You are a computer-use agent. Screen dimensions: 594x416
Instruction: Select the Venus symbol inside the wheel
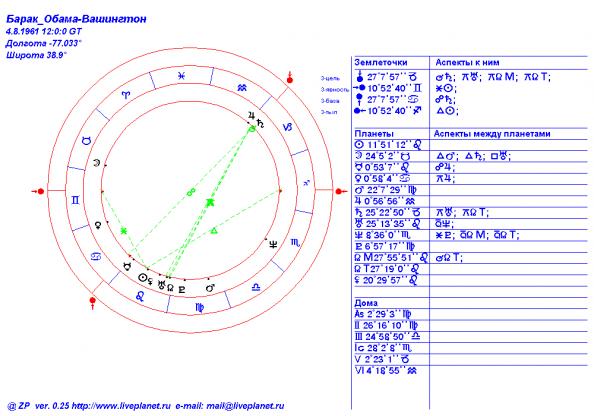(x=98, y=225)
